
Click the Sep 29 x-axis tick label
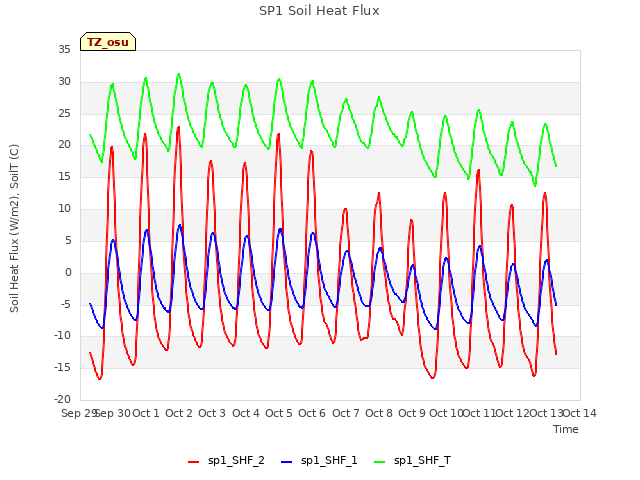pos(78,413)
